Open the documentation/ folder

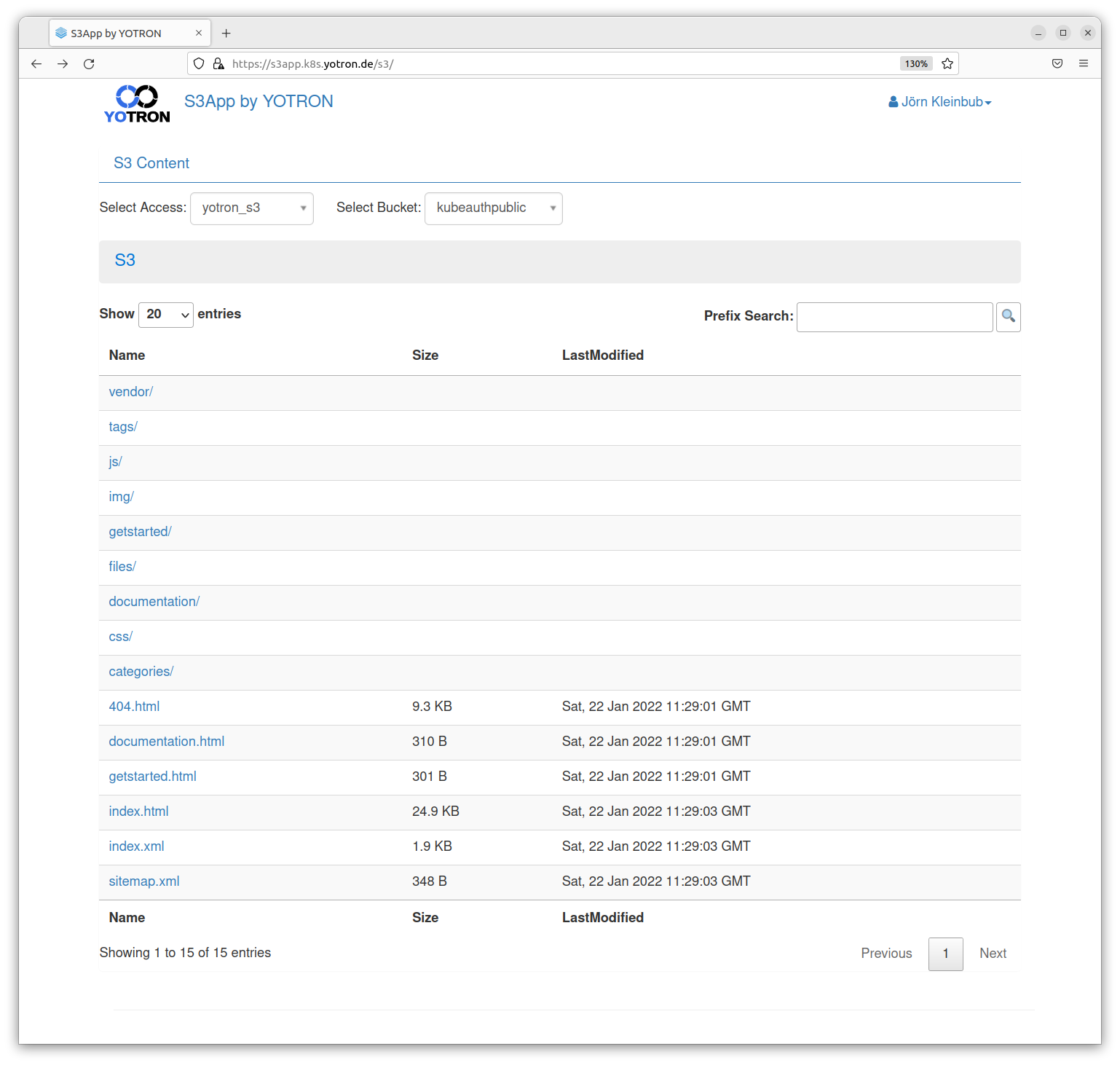tap(154, 602)
